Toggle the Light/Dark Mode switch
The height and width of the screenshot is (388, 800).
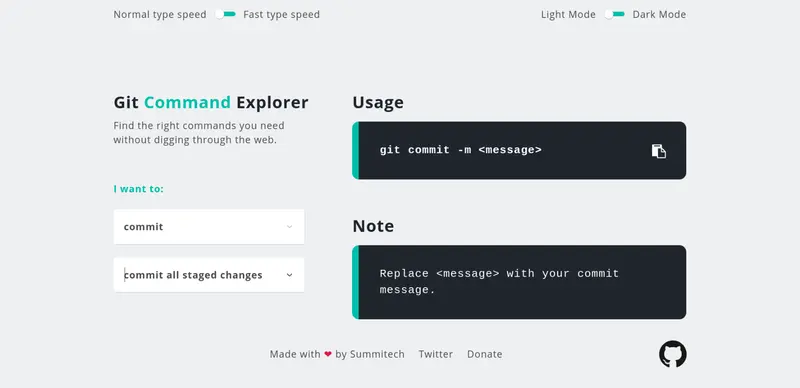614,14
